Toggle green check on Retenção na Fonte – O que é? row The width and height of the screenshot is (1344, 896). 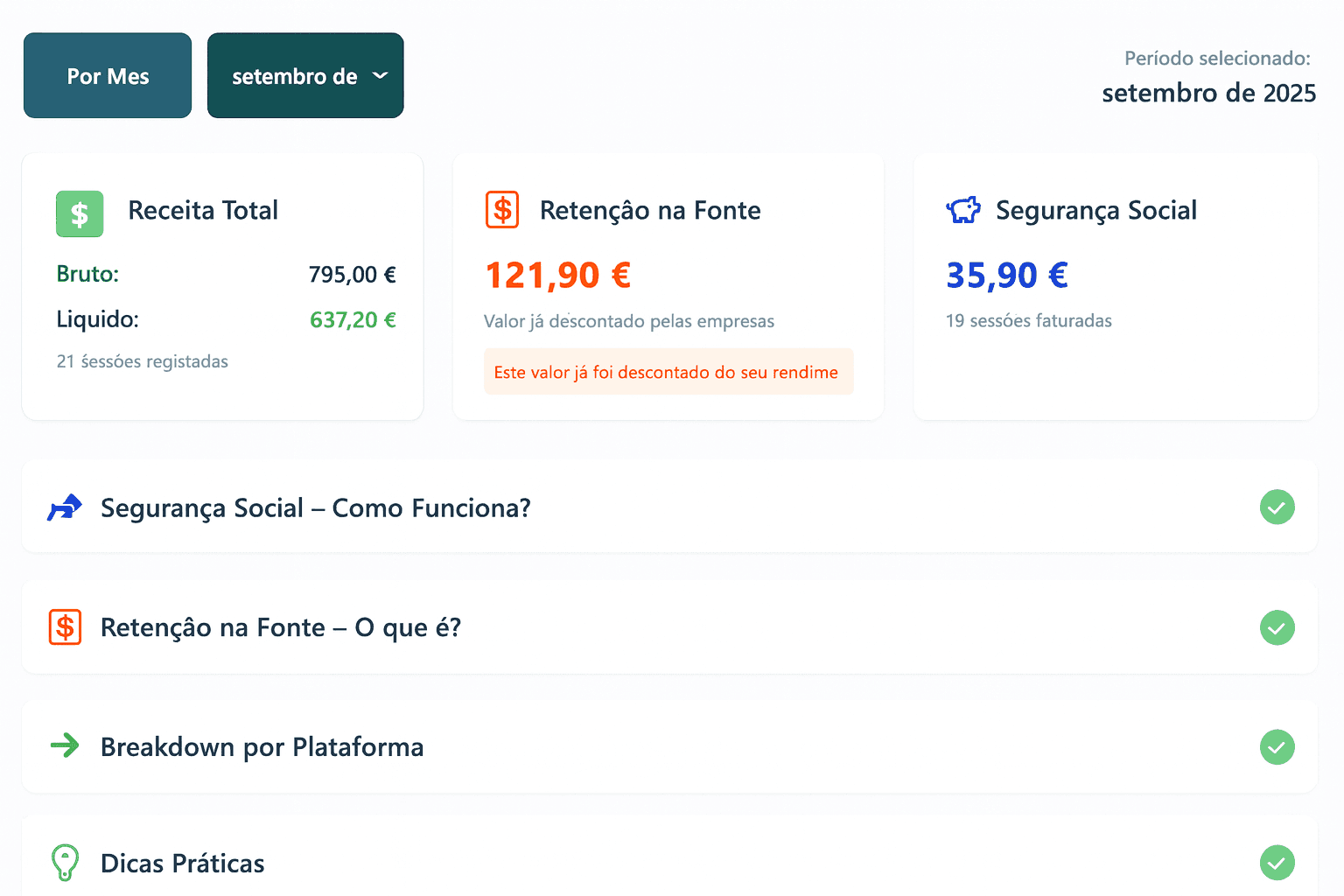(1277, 627)
